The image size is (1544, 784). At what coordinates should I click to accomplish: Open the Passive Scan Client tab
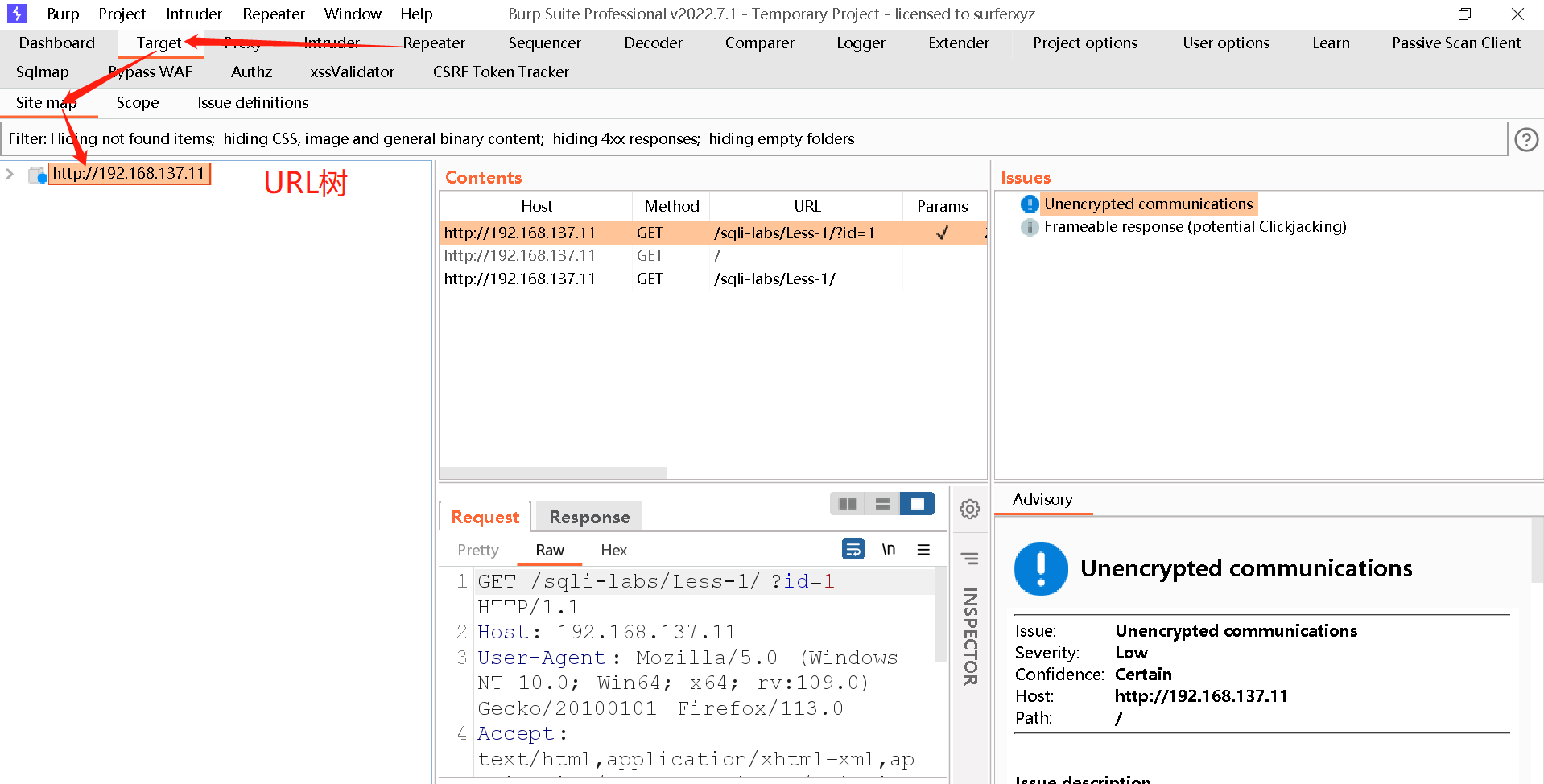[1456, 43]
